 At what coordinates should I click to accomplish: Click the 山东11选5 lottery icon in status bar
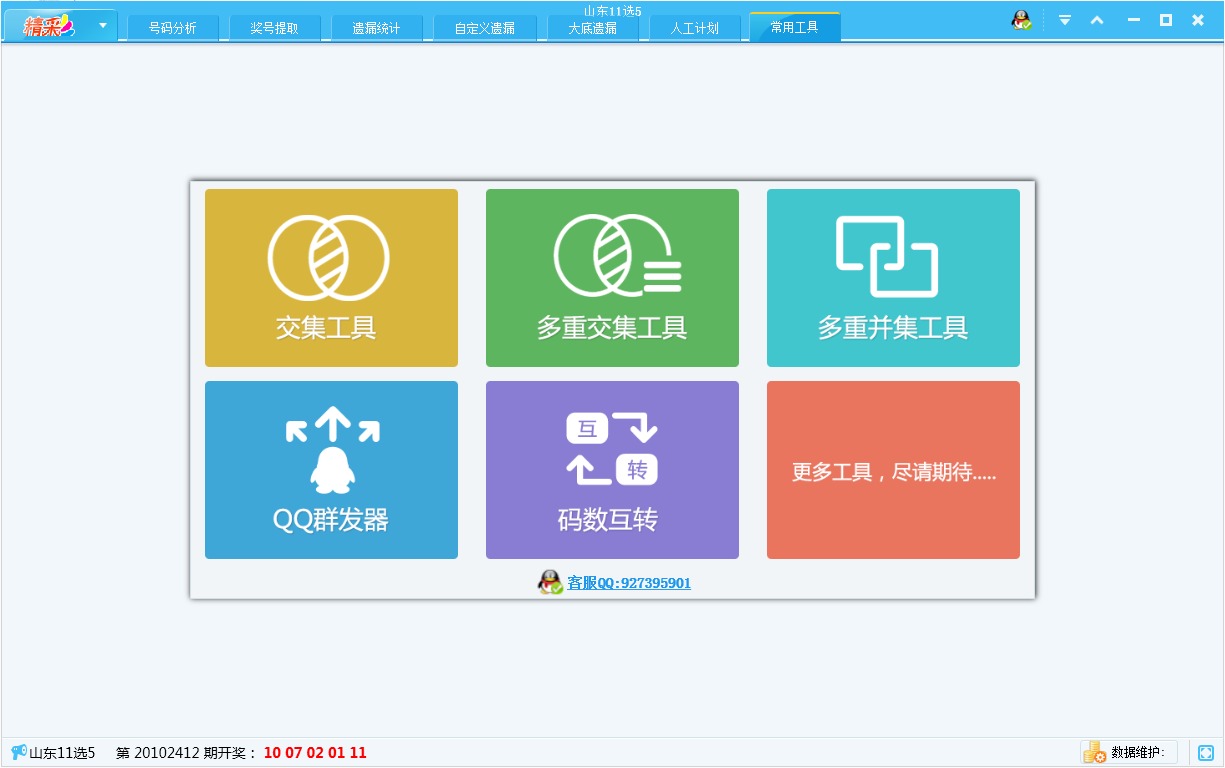coord(19,753)
